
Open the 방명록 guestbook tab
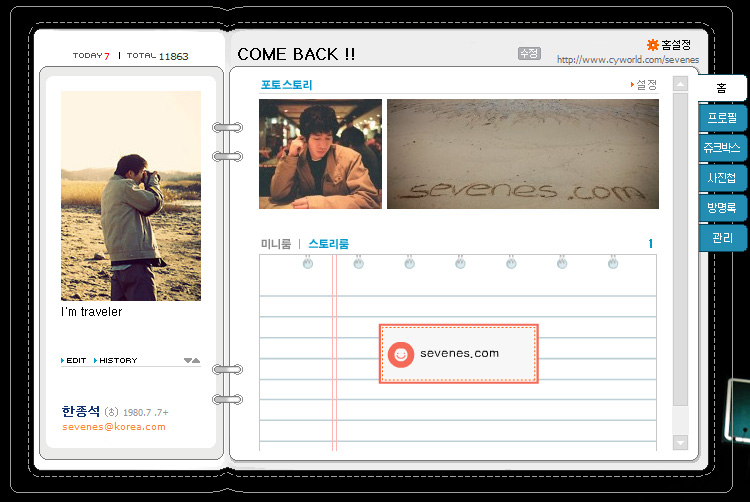tap(722, 207)
